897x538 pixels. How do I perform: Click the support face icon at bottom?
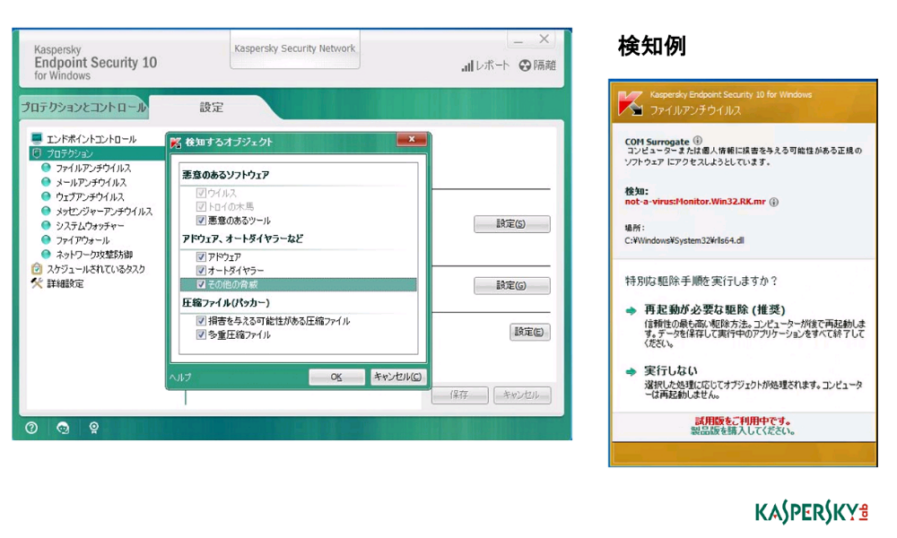click(63, 428)
